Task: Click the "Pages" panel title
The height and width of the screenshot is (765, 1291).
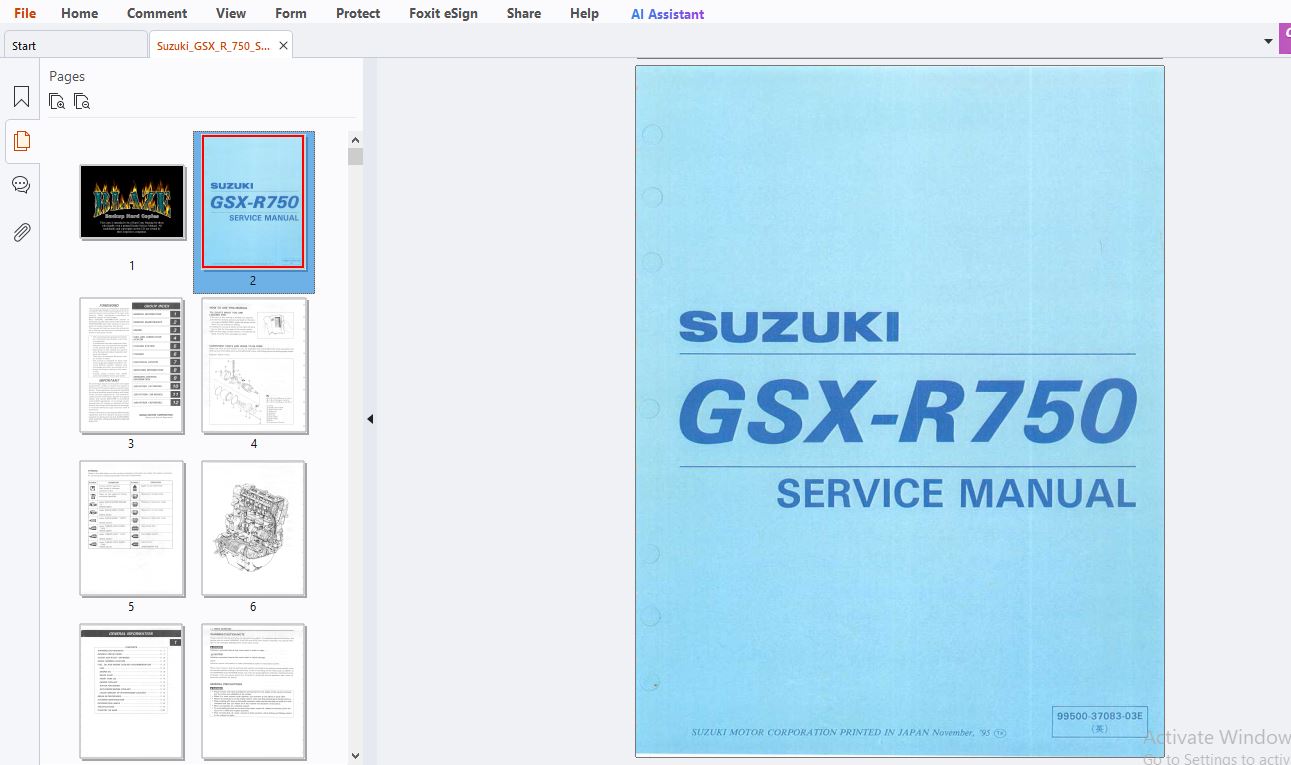Action: 67,76
